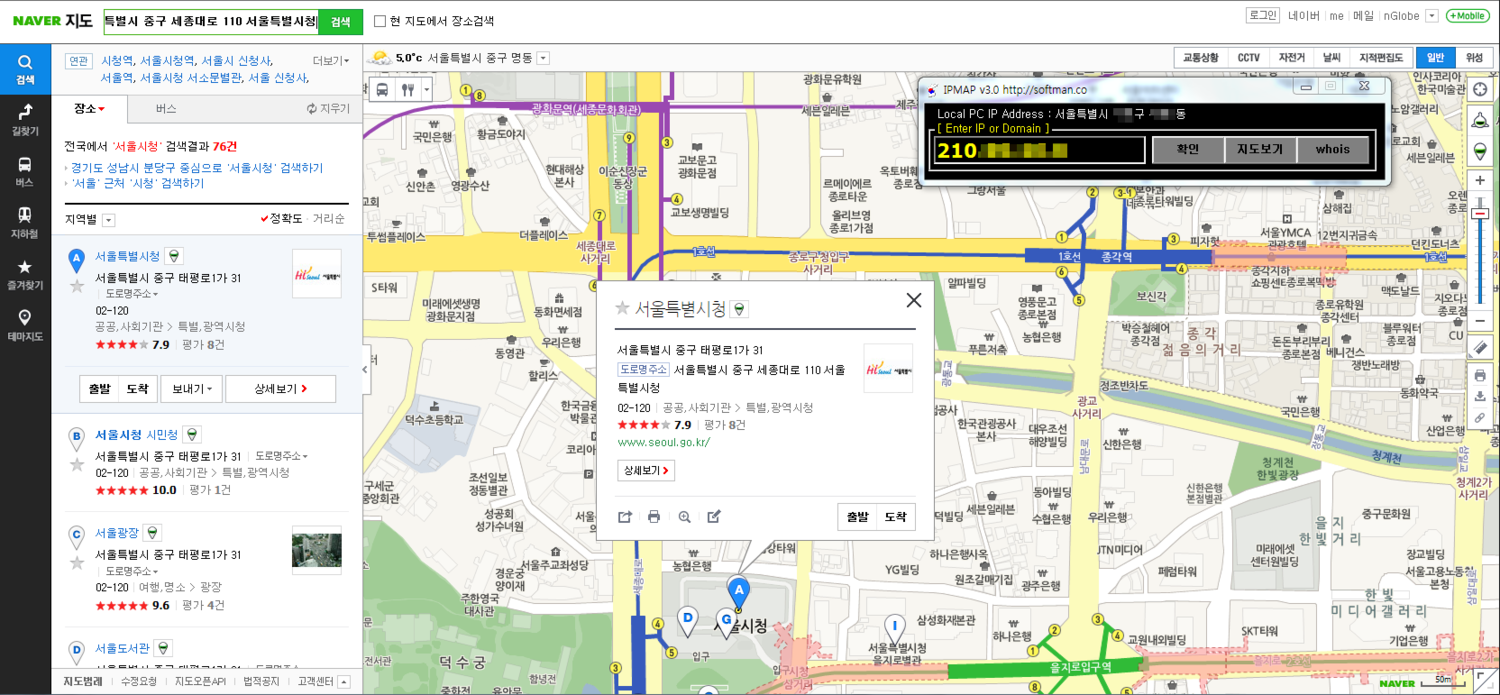Switch map to 위성 satellite view

(1474, 58)
